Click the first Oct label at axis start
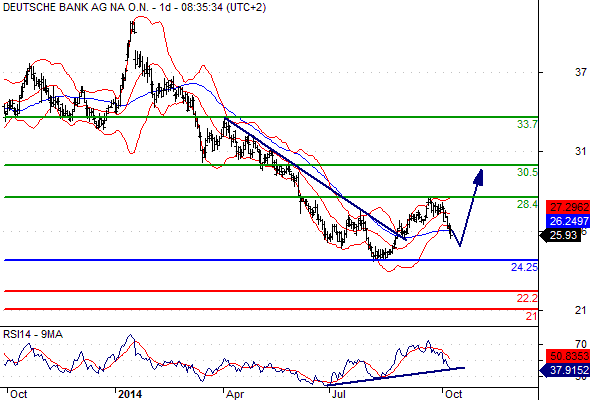This screenshot has width=590, height=400. click(x=18, y=394)
